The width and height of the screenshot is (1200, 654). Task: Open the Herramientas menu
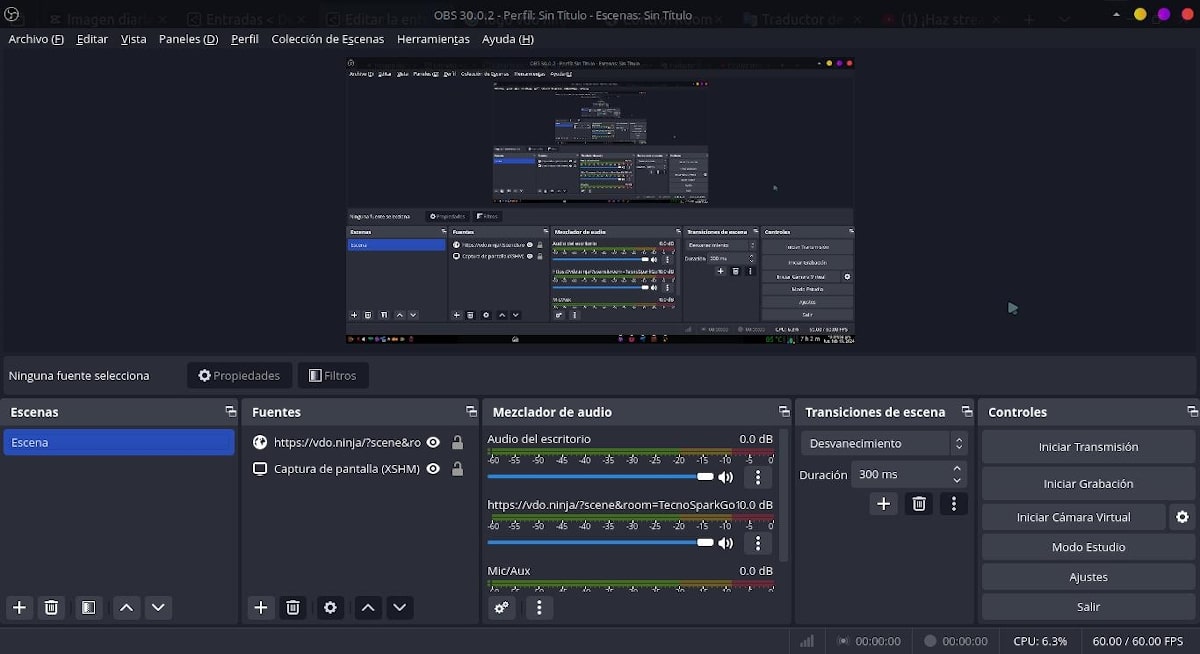coord(433,39)
